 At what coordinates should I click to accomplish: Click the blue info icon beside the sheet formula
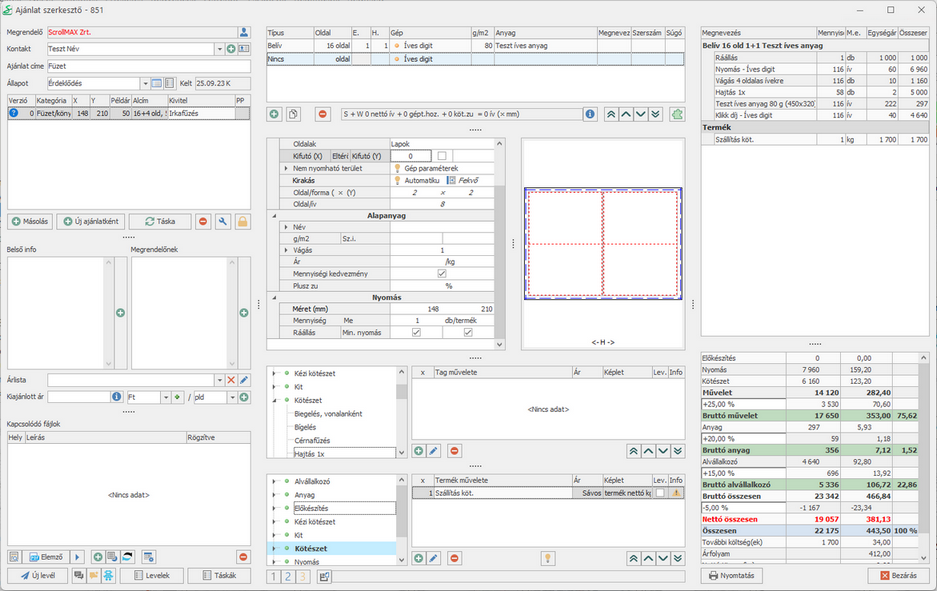[x=591, y=115]
